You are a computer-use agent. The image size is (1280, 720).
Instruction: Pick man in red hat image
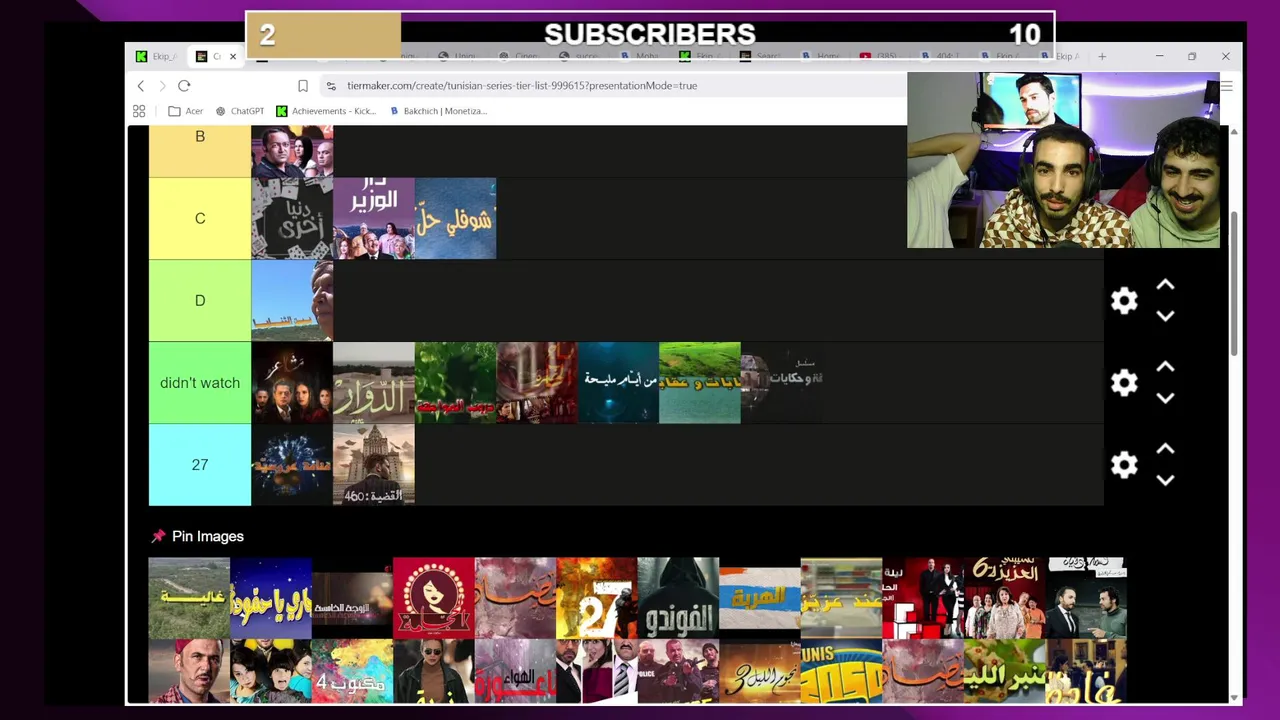(189, 672)
